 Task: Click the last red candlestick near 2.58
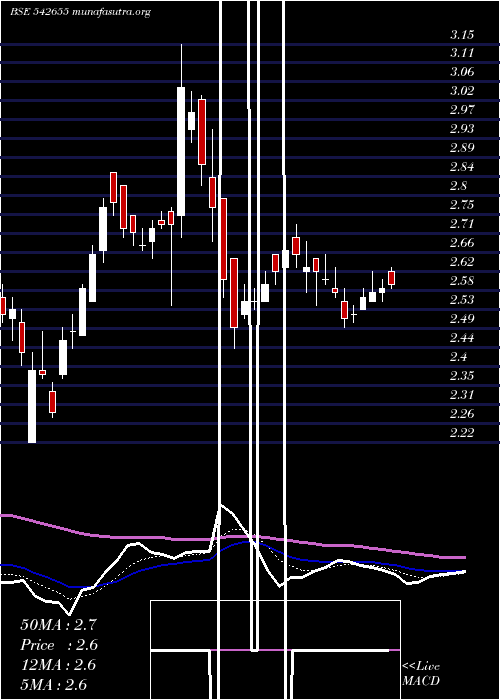[x=392, y=278]
